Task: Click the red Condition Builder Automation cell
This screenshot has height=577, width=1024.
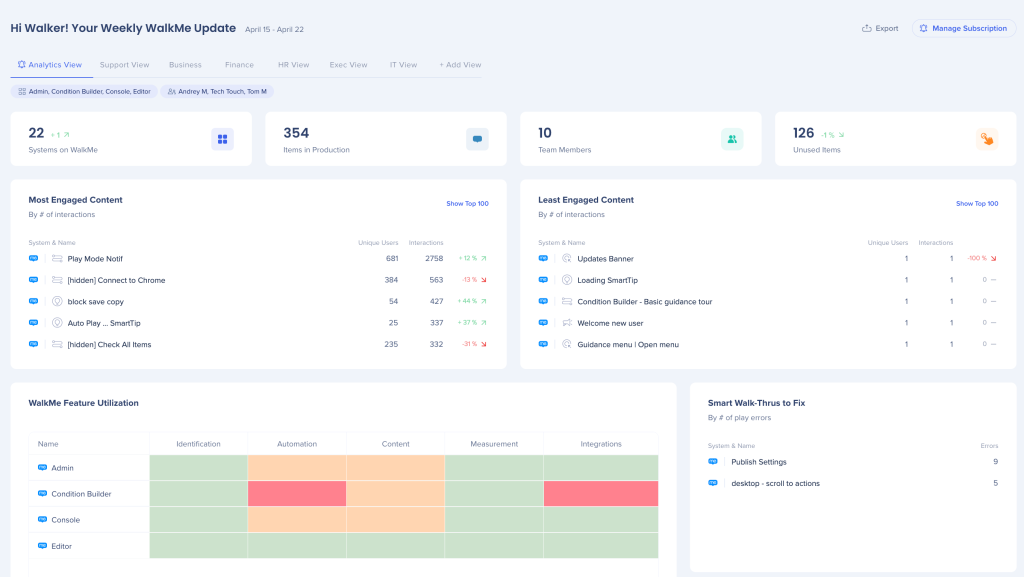Action: 297,494
